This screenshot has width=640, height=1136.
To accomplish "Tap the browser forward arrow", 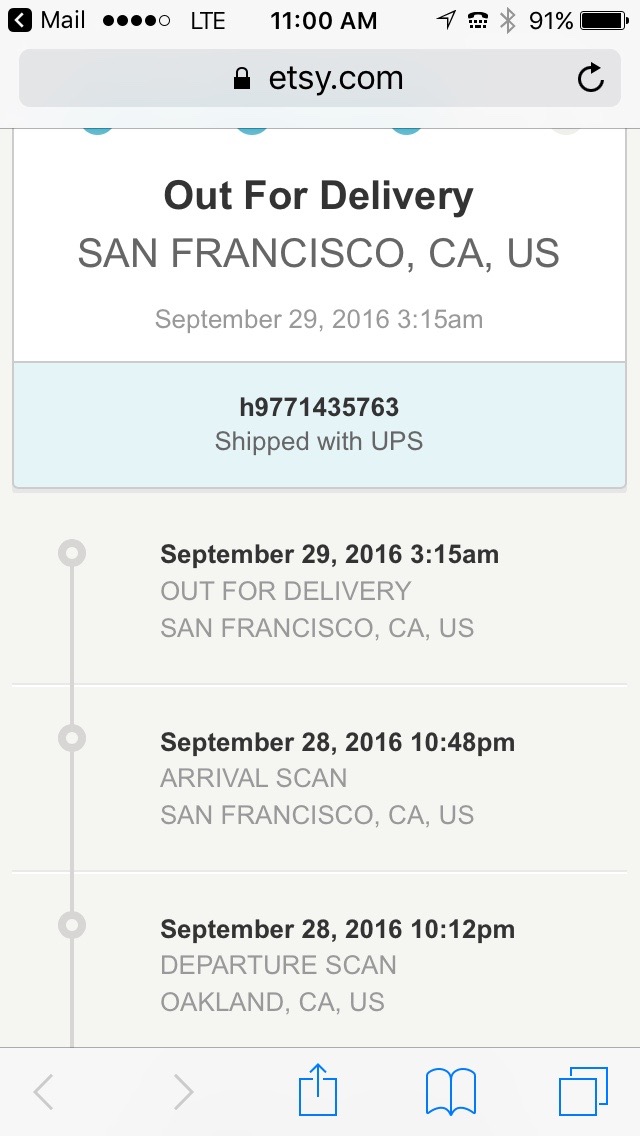I will (x=183, y=1092).
